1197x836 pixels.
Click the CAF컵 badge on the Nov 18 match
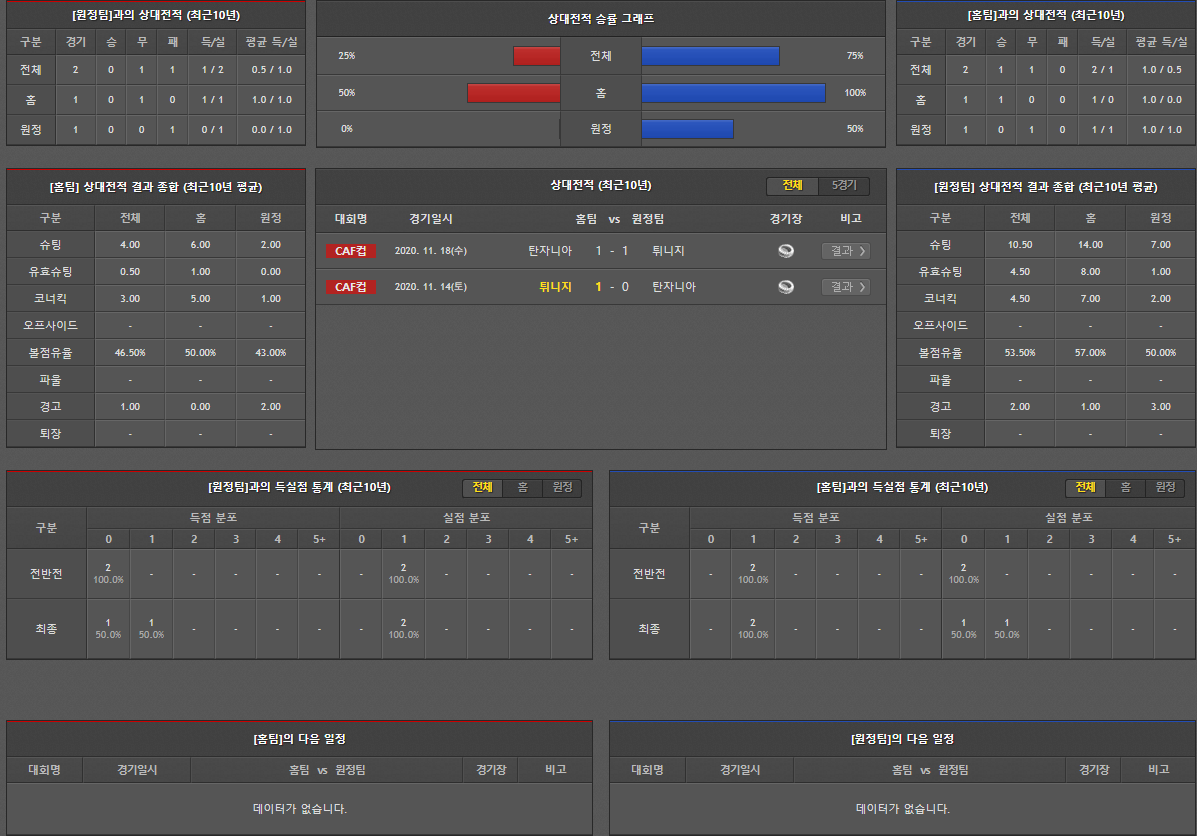click(350, 251)
